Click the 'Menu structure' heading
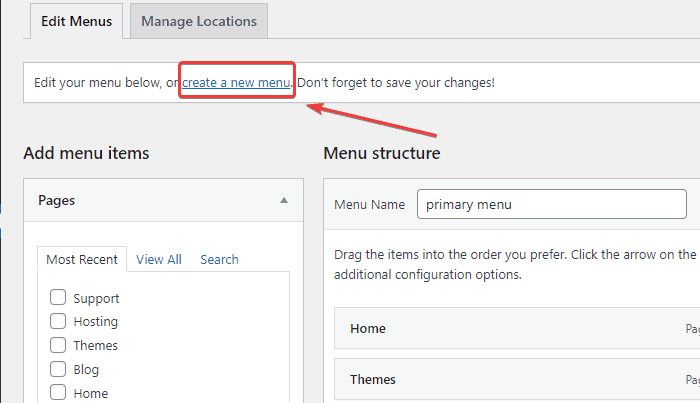This screenshot has width=700, height=403. pos(382,153)
